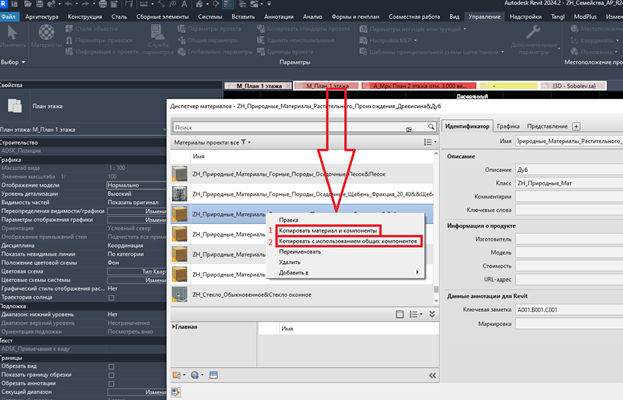The height and width of the screenshot is (400, 623).
Task: Open library panel list view options dropdown
Action: tap(416, 314)
